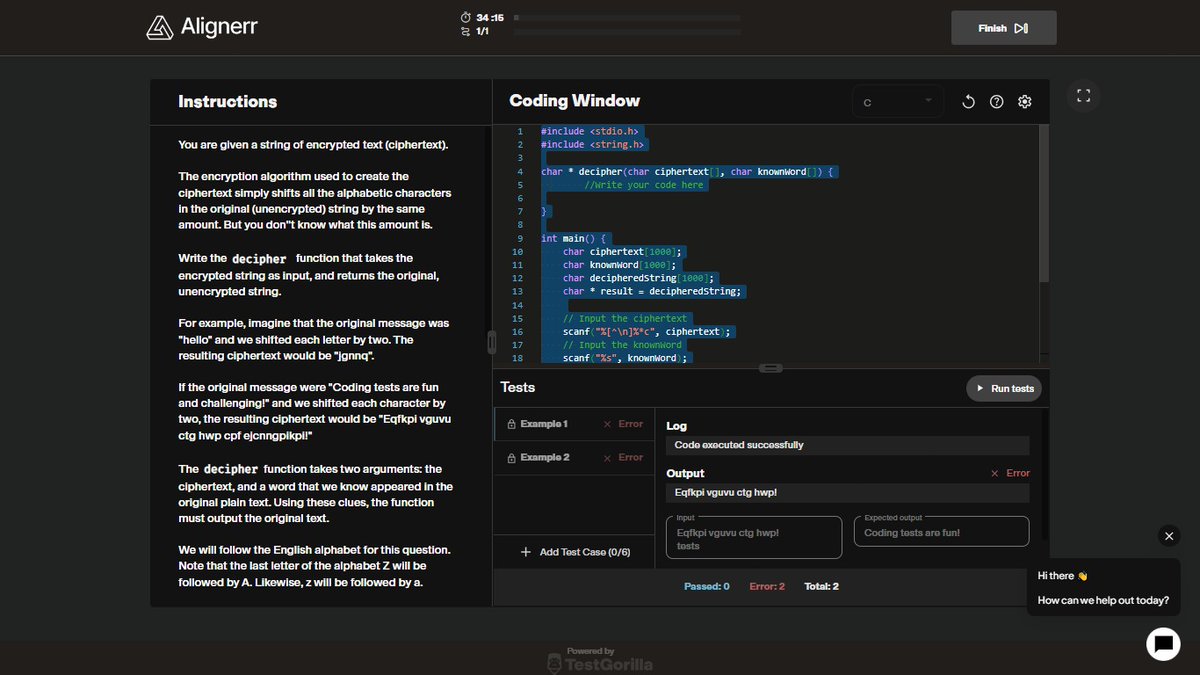Screen dimensions: 1200x675
Task: Click the 'char * decipher' function signature line
Action: (x=689, y=172)
